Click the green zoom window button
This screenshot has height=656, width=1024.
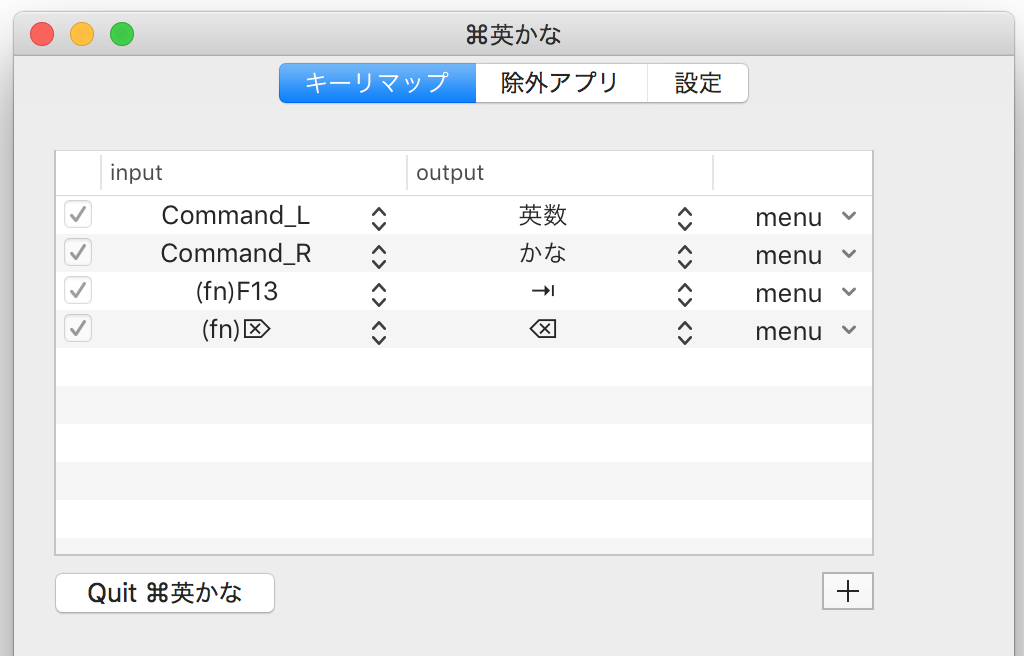[x=122, y=35]
